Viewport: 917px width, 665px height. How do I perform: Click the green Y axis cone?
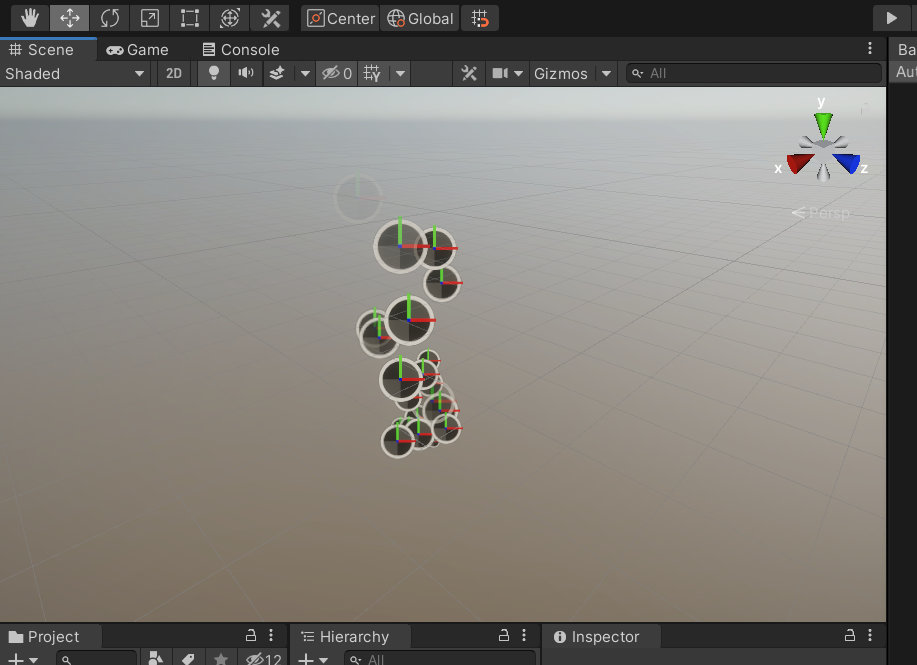[x=823, y=125]
